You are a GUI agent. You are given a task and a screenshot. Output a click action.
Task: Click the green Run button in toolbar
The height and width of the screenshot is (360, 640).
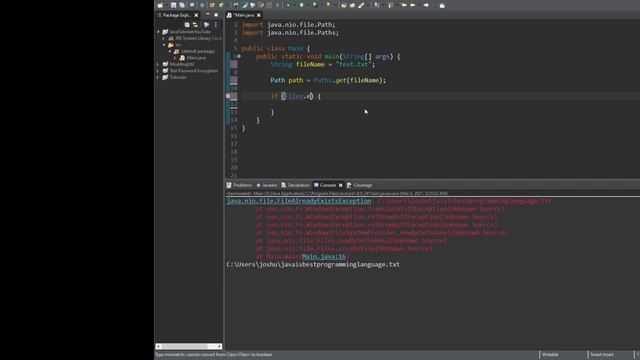[302, 5]
